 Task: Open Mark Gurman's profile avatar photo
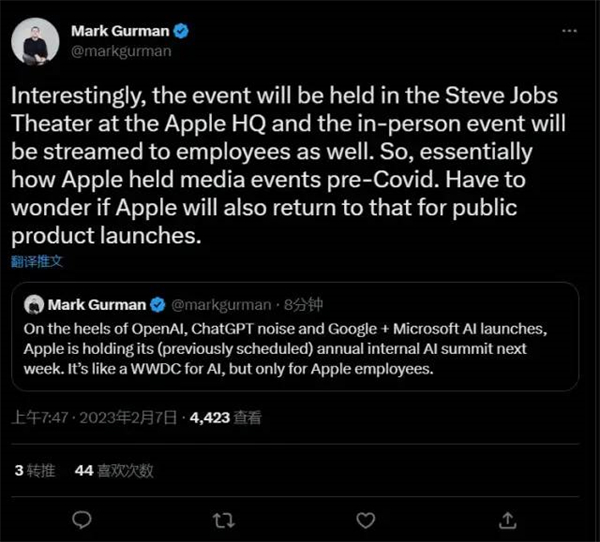coord(35,41)
